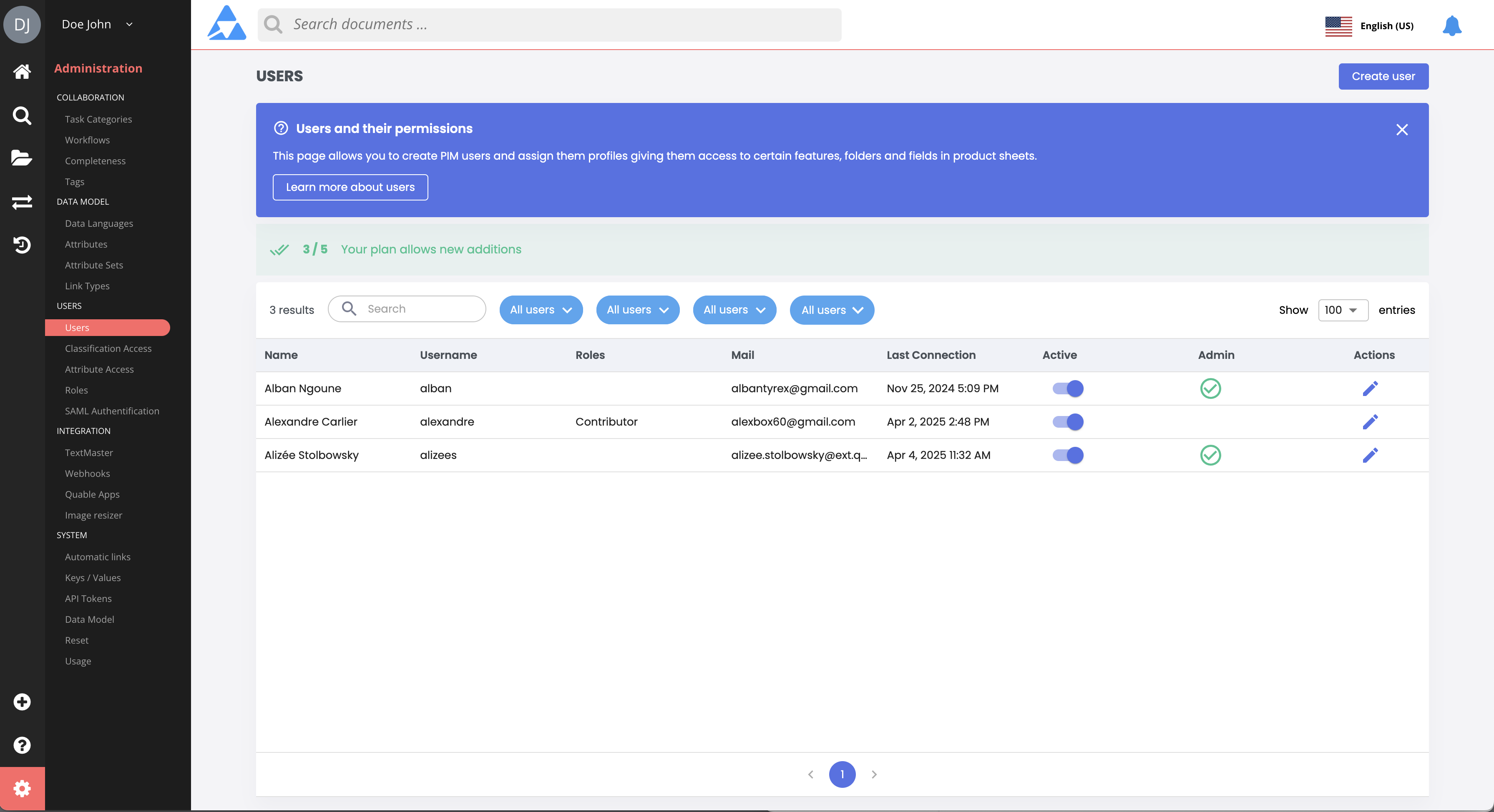Click the settings gear icon at bottom left
Image resolution: width=1494 pixels, height=812 pixels.
tap(22, 788)
